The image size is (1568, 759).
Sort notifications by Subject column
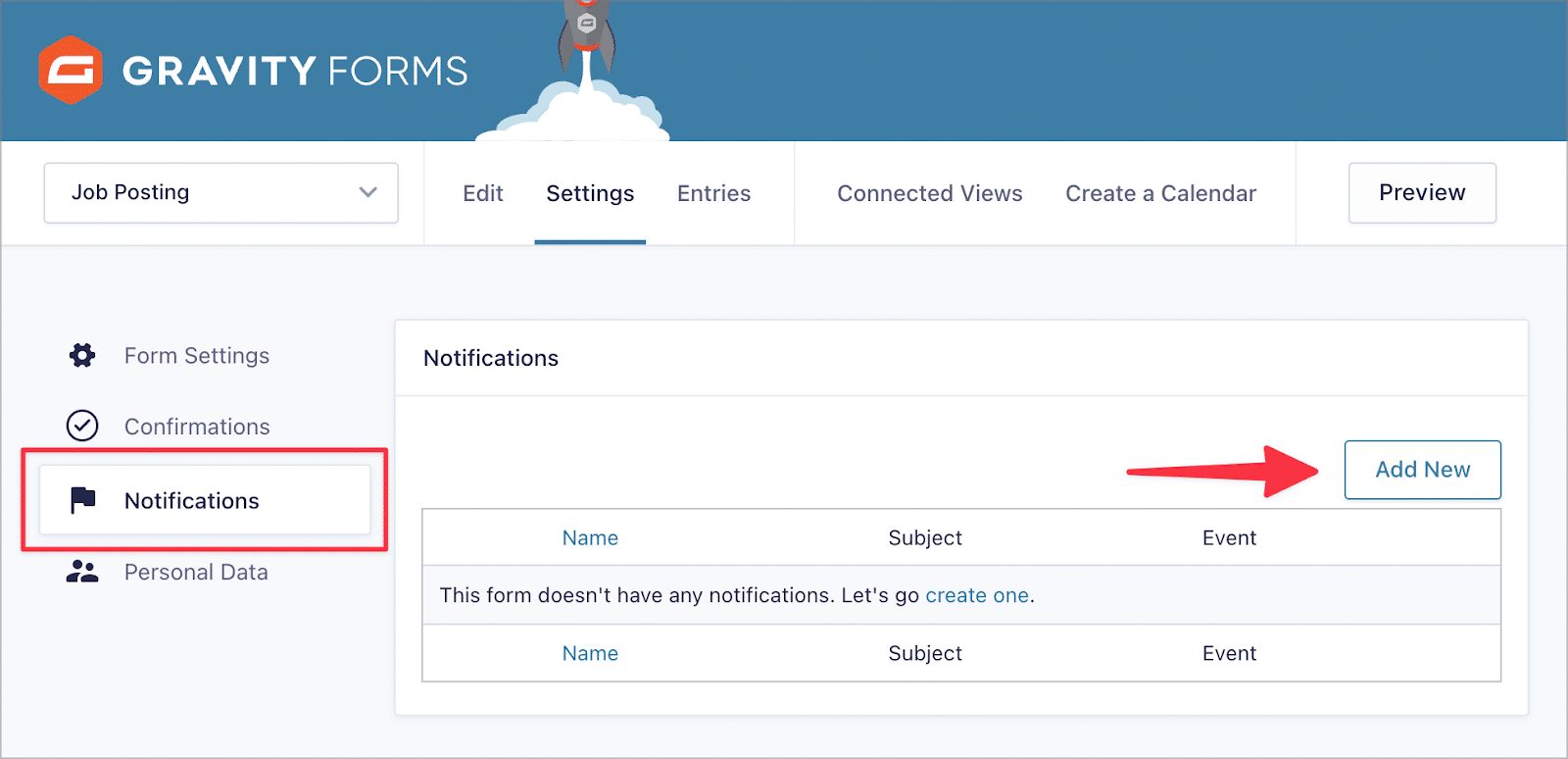click(924, 537)
